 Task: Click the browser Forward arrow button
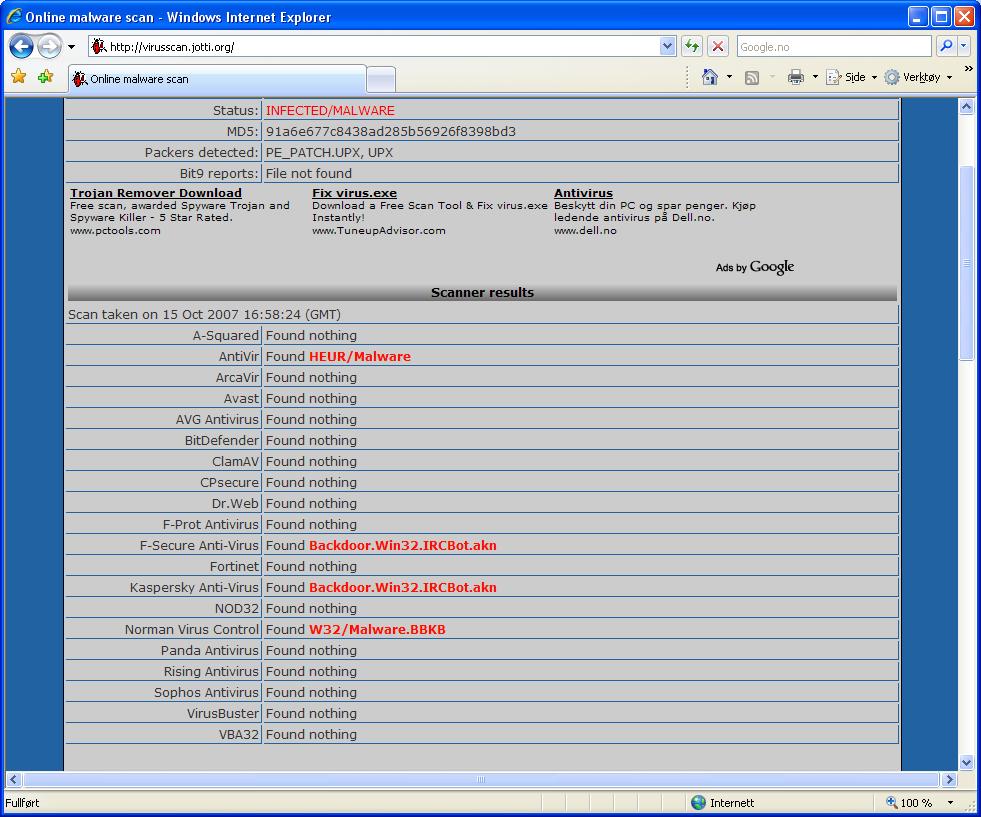click(x=49, y=46)
